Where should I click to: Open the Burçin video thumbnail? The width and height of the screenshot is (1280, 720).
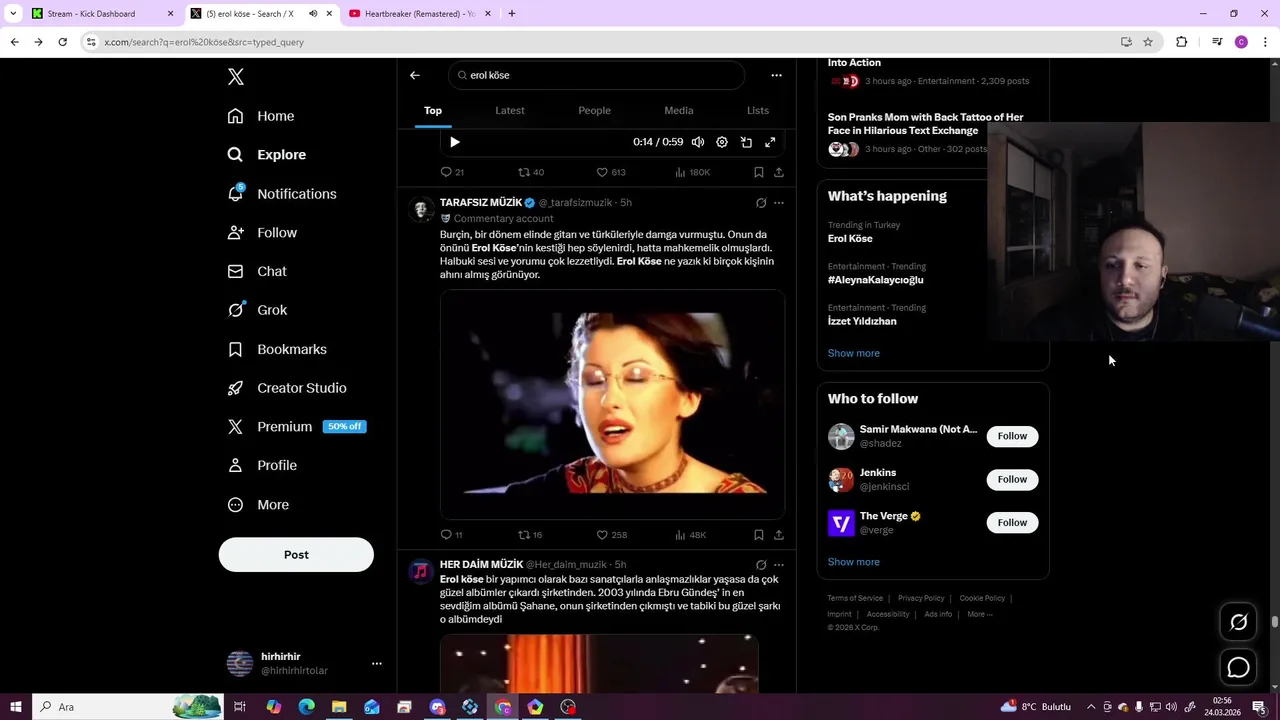612,404
